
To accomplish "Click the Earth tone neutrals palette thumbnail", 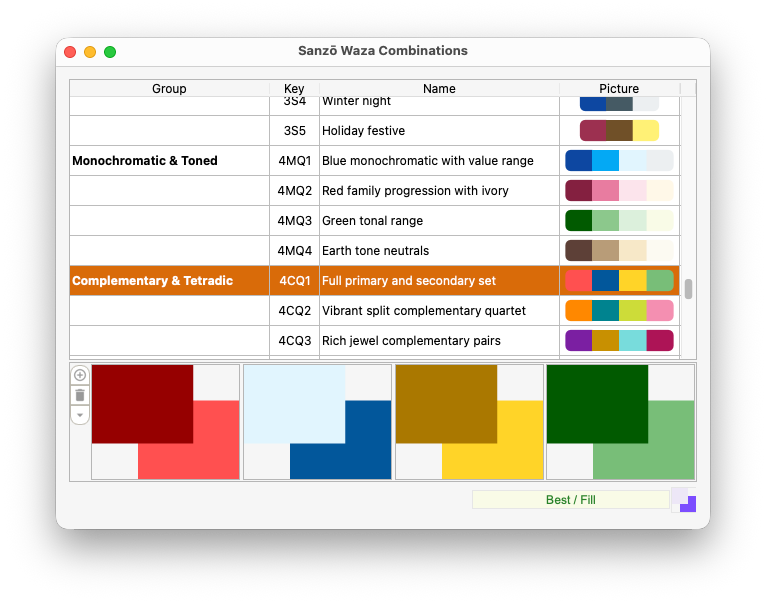I will point(619,251).
